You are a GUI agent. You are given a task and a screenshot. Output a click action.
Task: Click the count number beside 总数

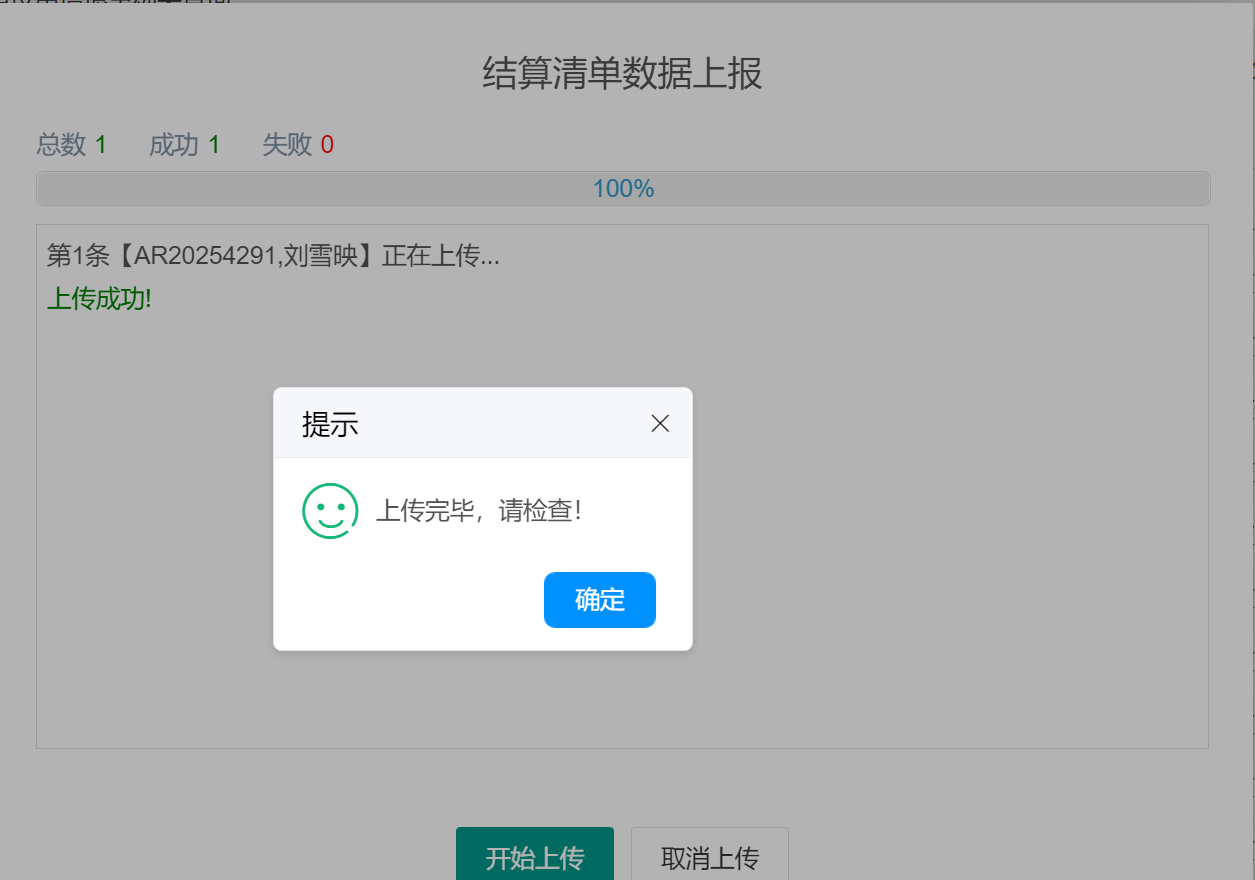tap(101, 145)
